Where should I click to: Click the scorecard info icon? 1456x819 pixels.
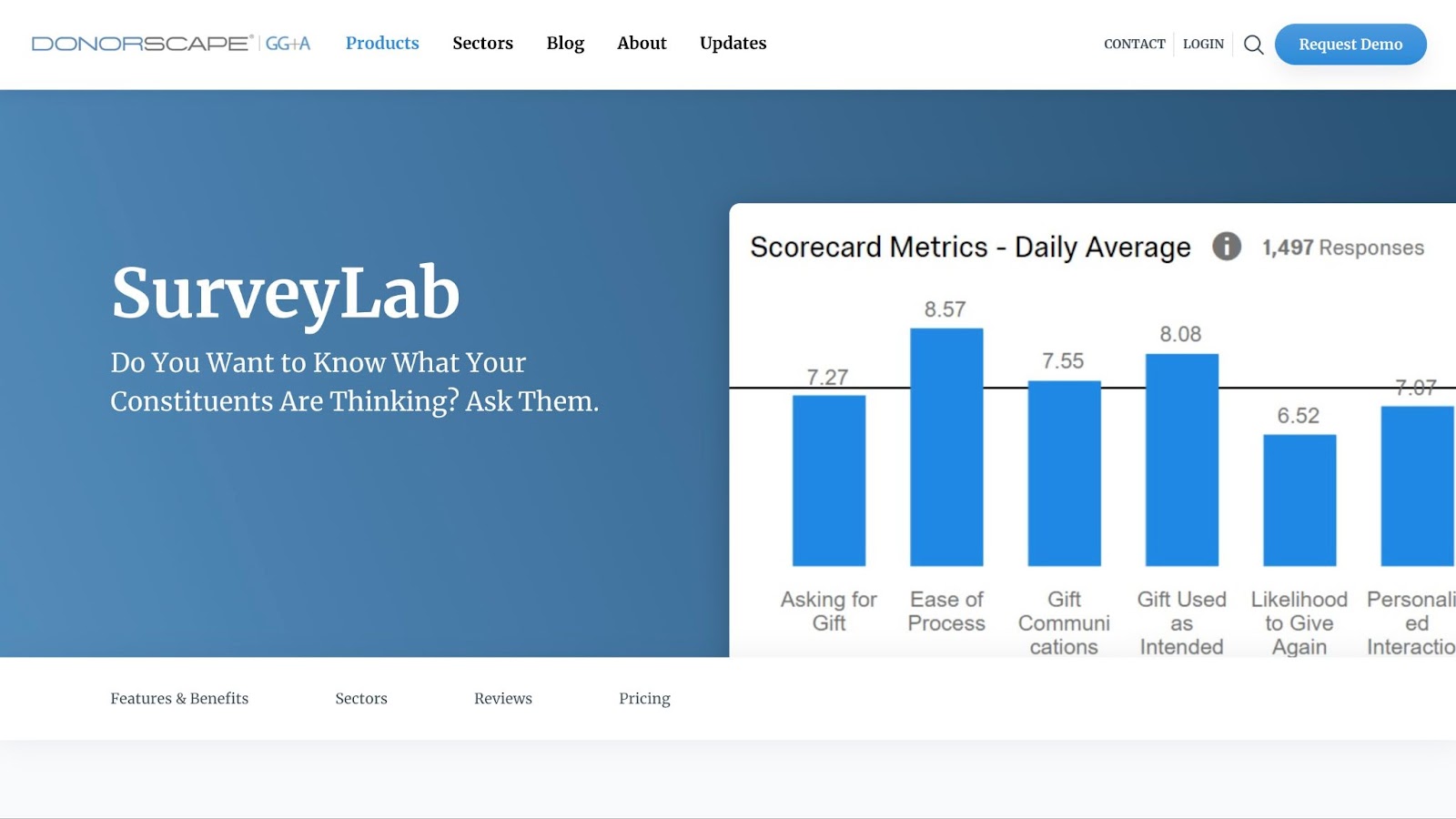pyautogui.click(x=1226, y=247)
